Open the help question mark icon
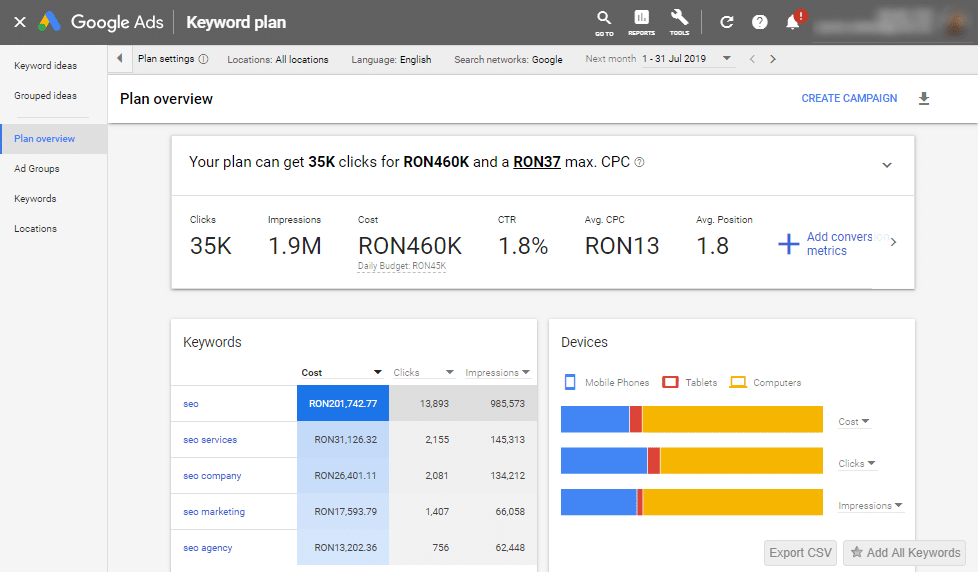The height and width of the screenshot is (572, 978). coord(759,22)
